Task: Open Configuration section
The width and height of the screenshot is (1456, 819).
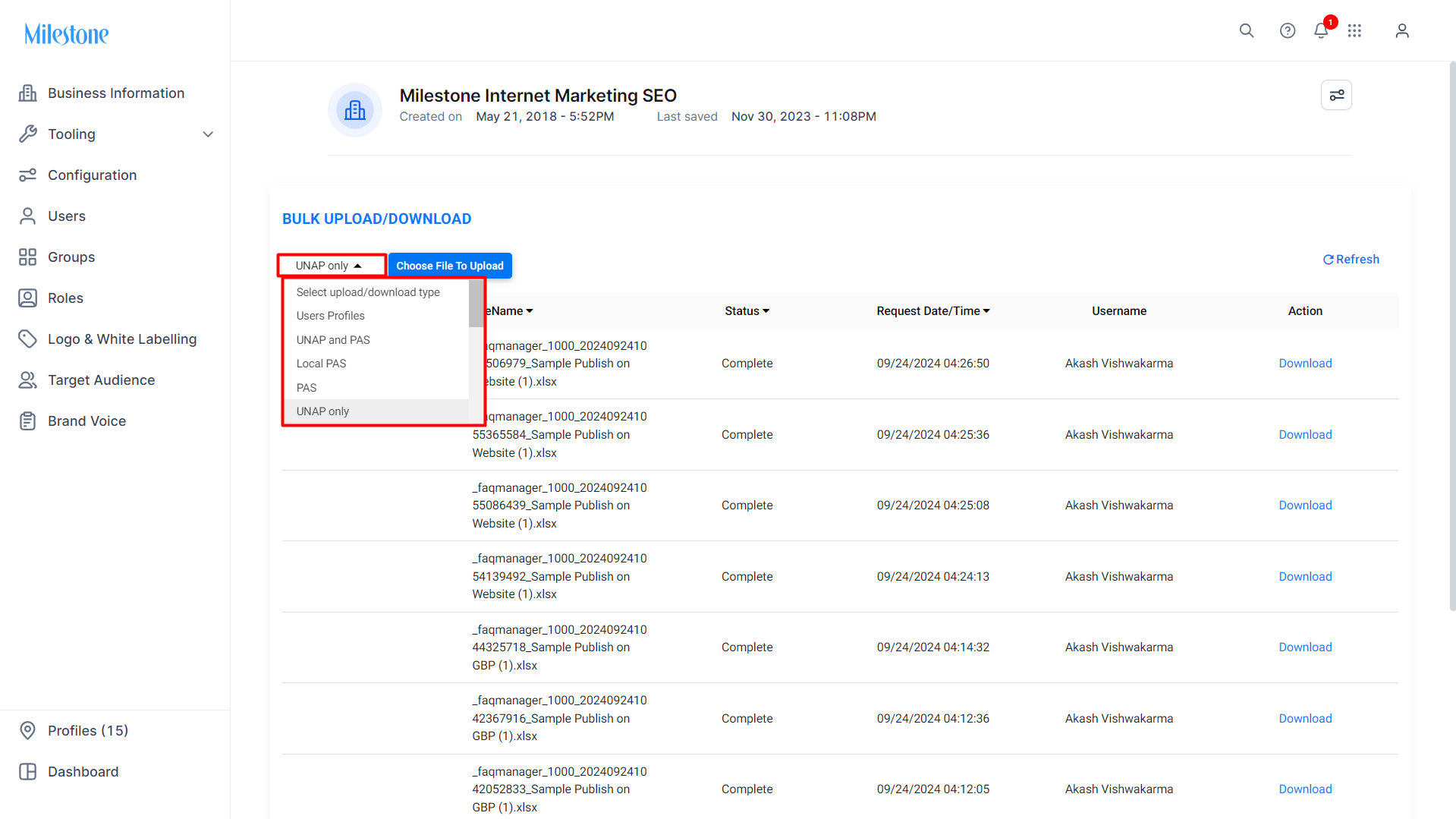Action: point(92,175)
